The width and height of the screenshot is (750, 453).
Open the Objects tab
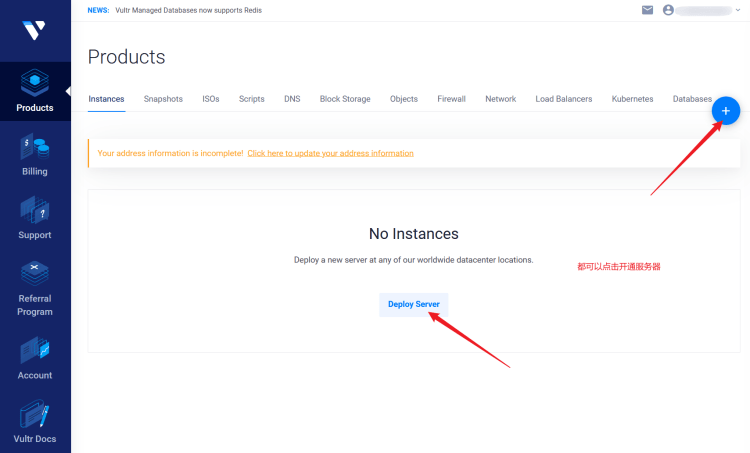(404, 99)
